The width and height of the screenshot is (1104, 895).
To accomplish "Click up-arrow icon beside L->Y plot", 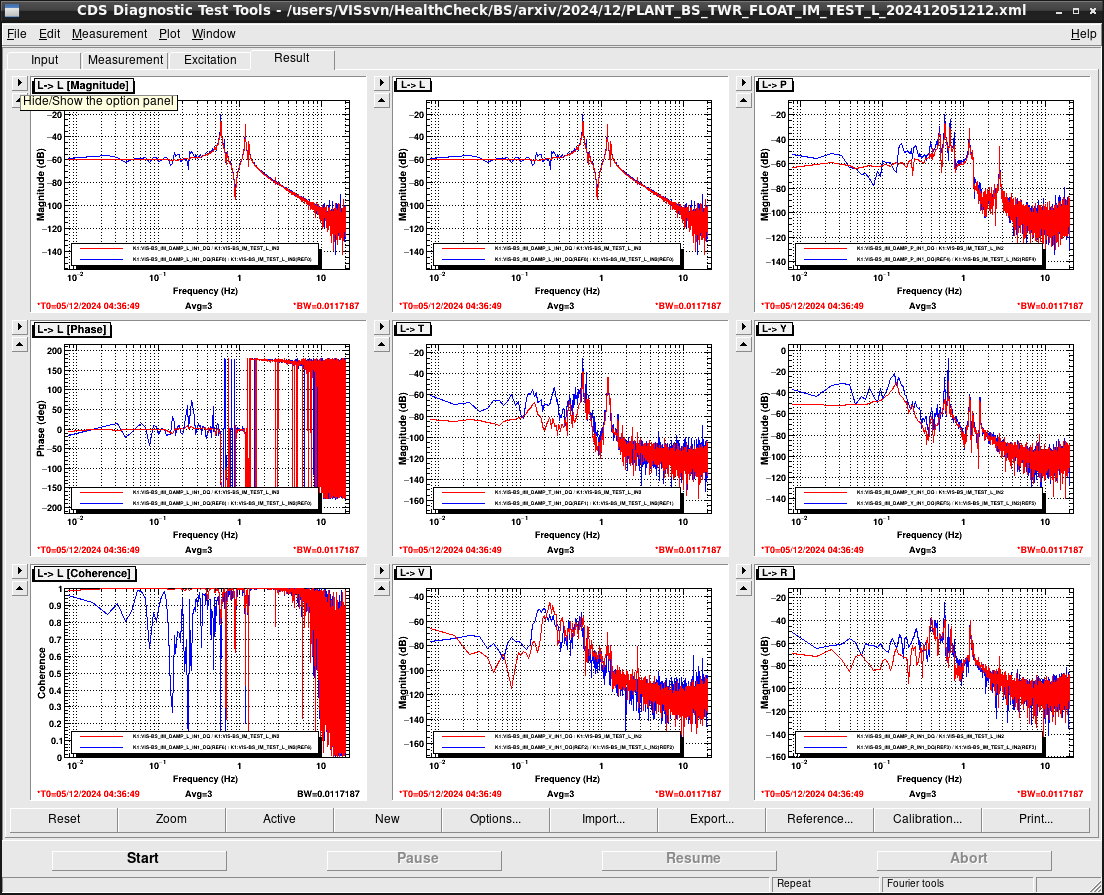I will 744,344.
